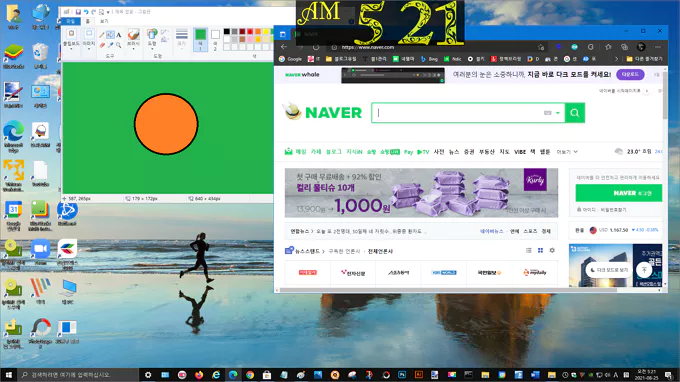The width and height of the screenshot is (680, 382).
Task: Select the Eraser tool in Paint
Action: (102, 45)
